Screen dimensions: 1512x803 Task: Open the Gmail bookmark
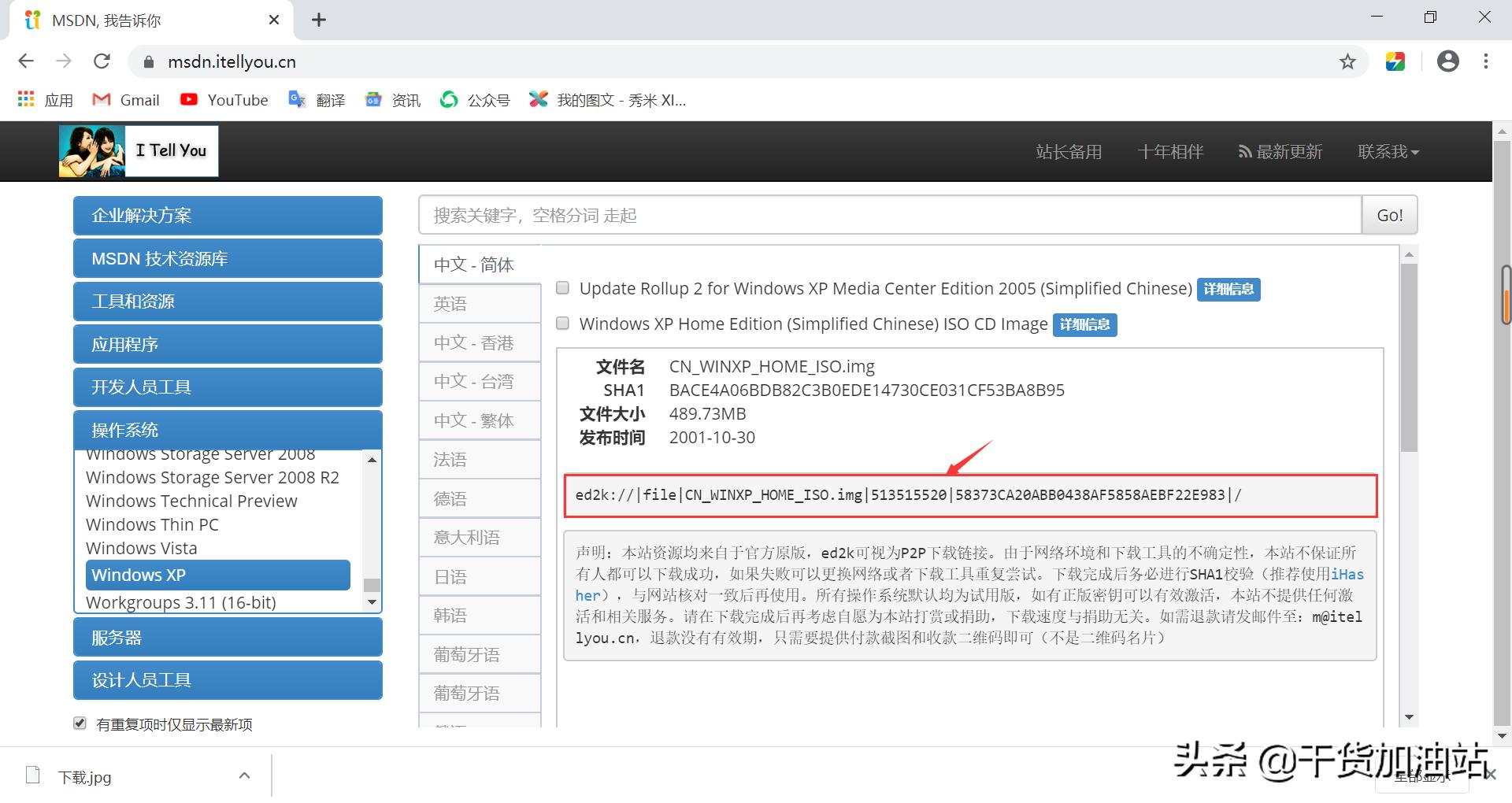click(x=126, y=99)
